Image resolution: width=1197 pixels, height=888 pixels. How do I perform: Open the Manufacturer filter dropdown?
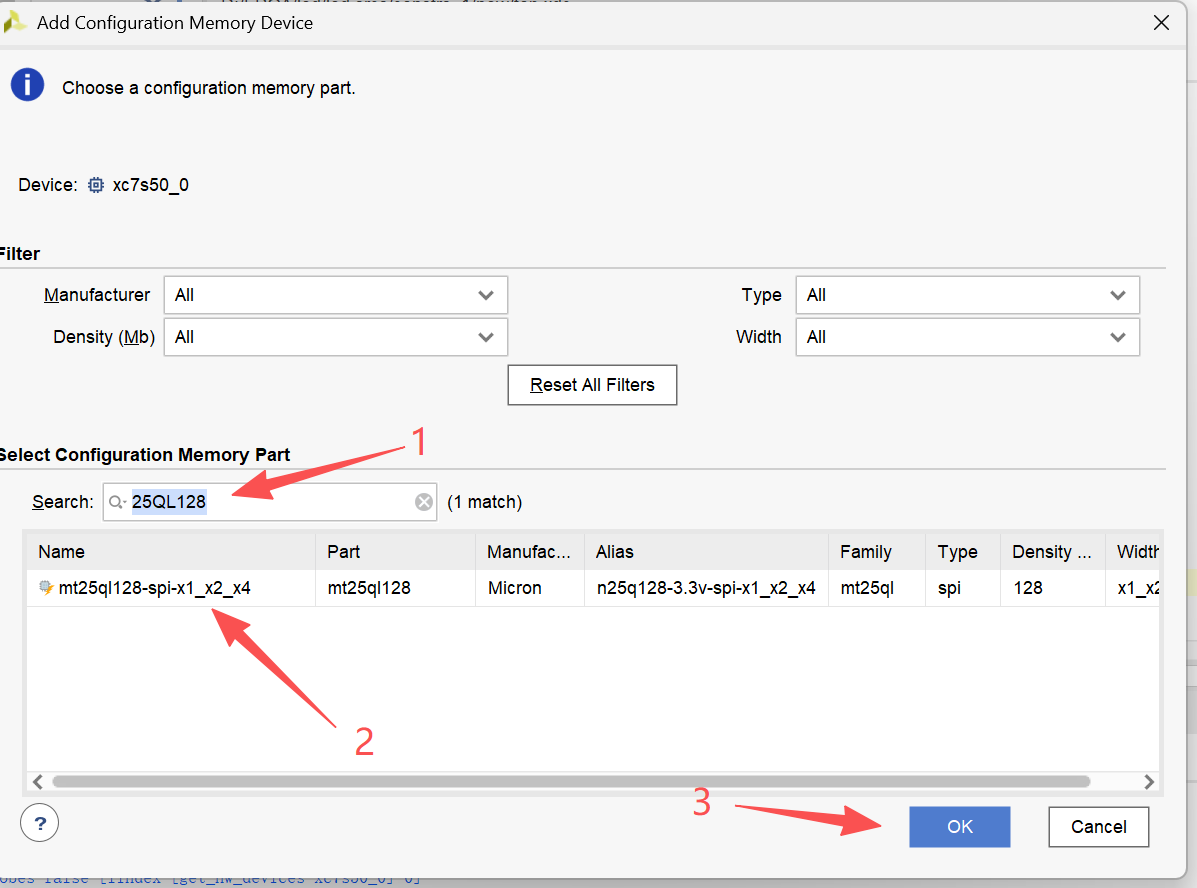tap(335, 295)
